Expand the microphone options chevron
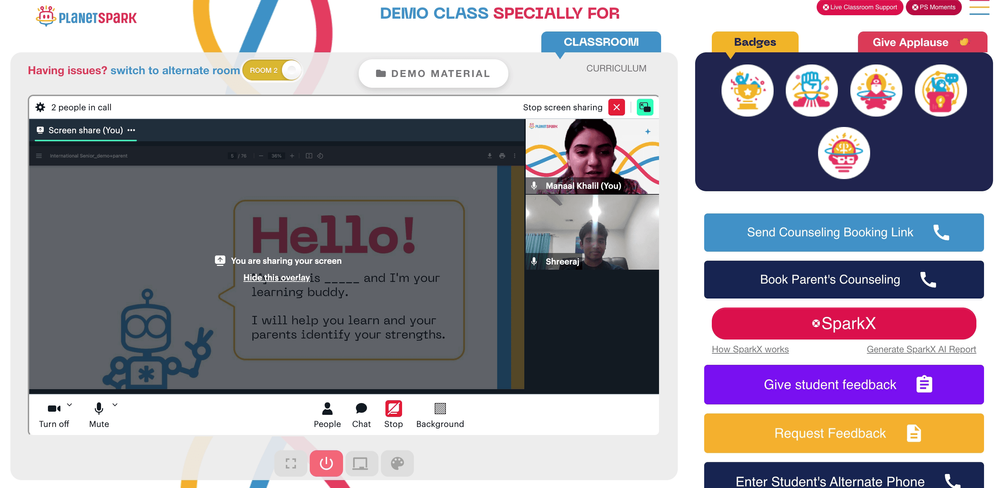This screenshot has height=488, width=1000. [x=115, y=404]
